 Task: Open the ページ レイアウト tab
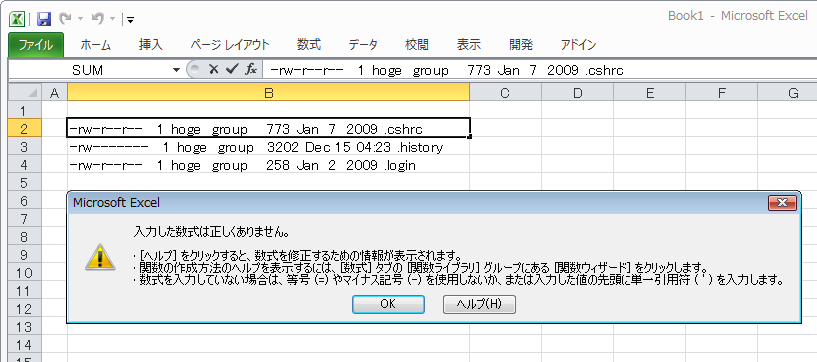click(x=230, y=45)
